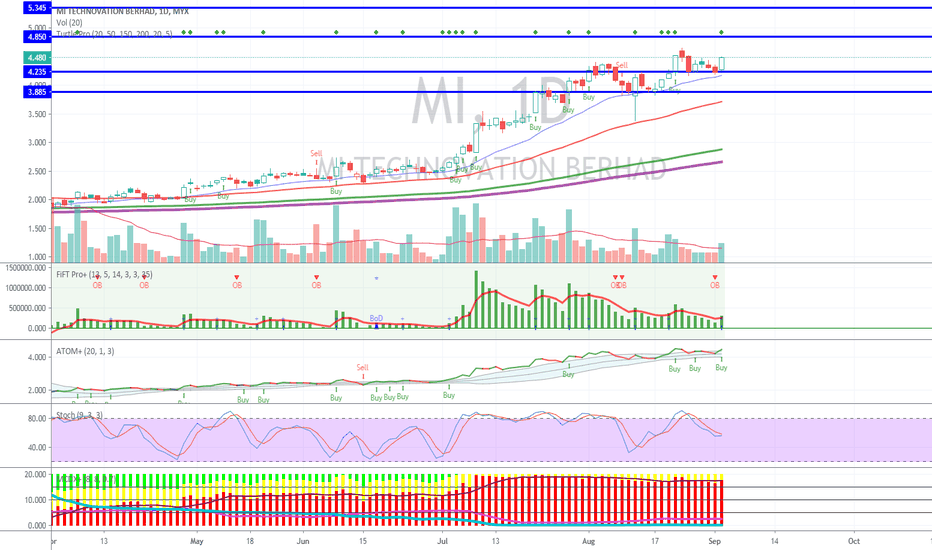The height and width of the screenshot is (550, 932).
Task: Click the Sell signal on June price candles
Action: 316,153
